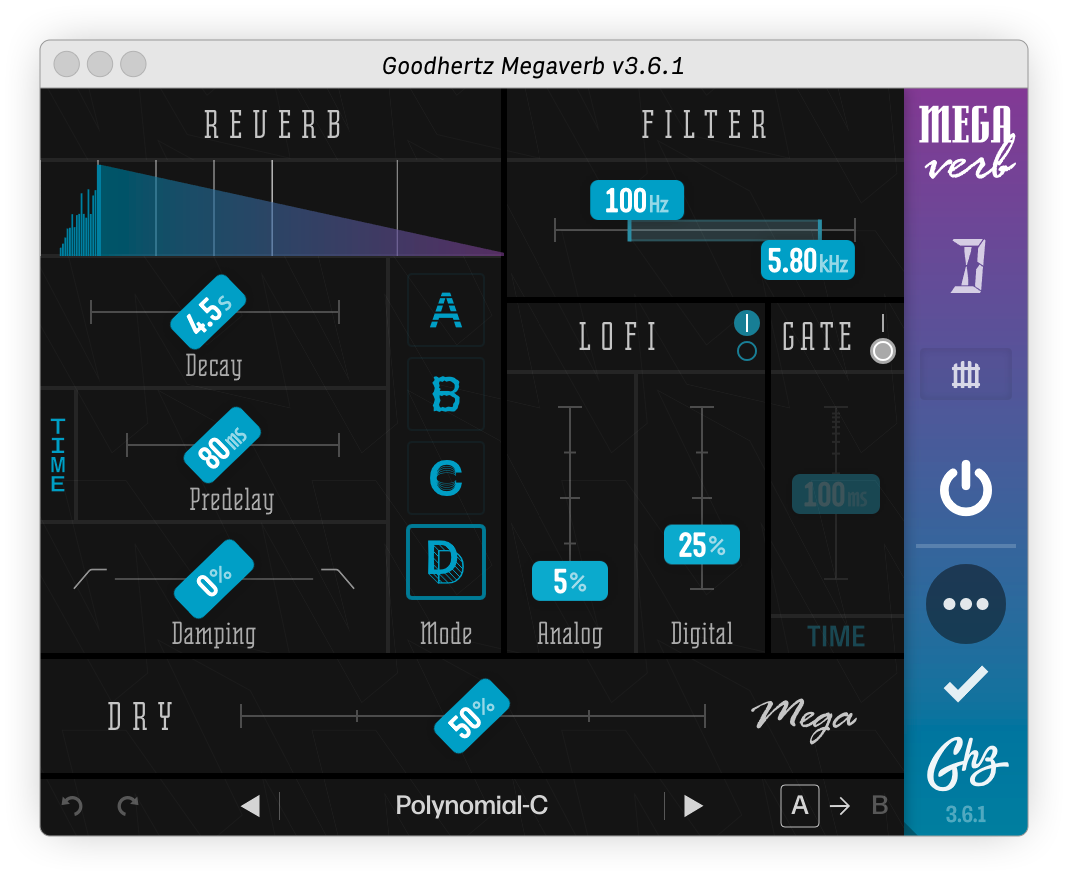Click the damping right slope icon

[x=338, y=578]
